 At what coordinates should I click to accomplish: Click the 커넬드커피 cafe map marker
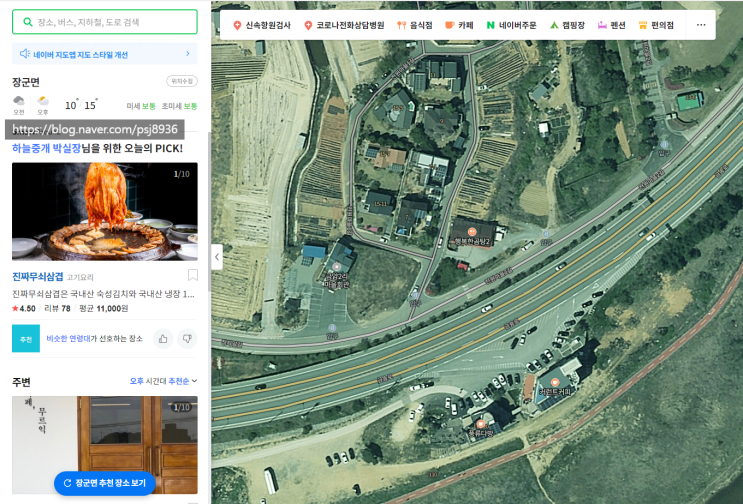tap(555, 383)
